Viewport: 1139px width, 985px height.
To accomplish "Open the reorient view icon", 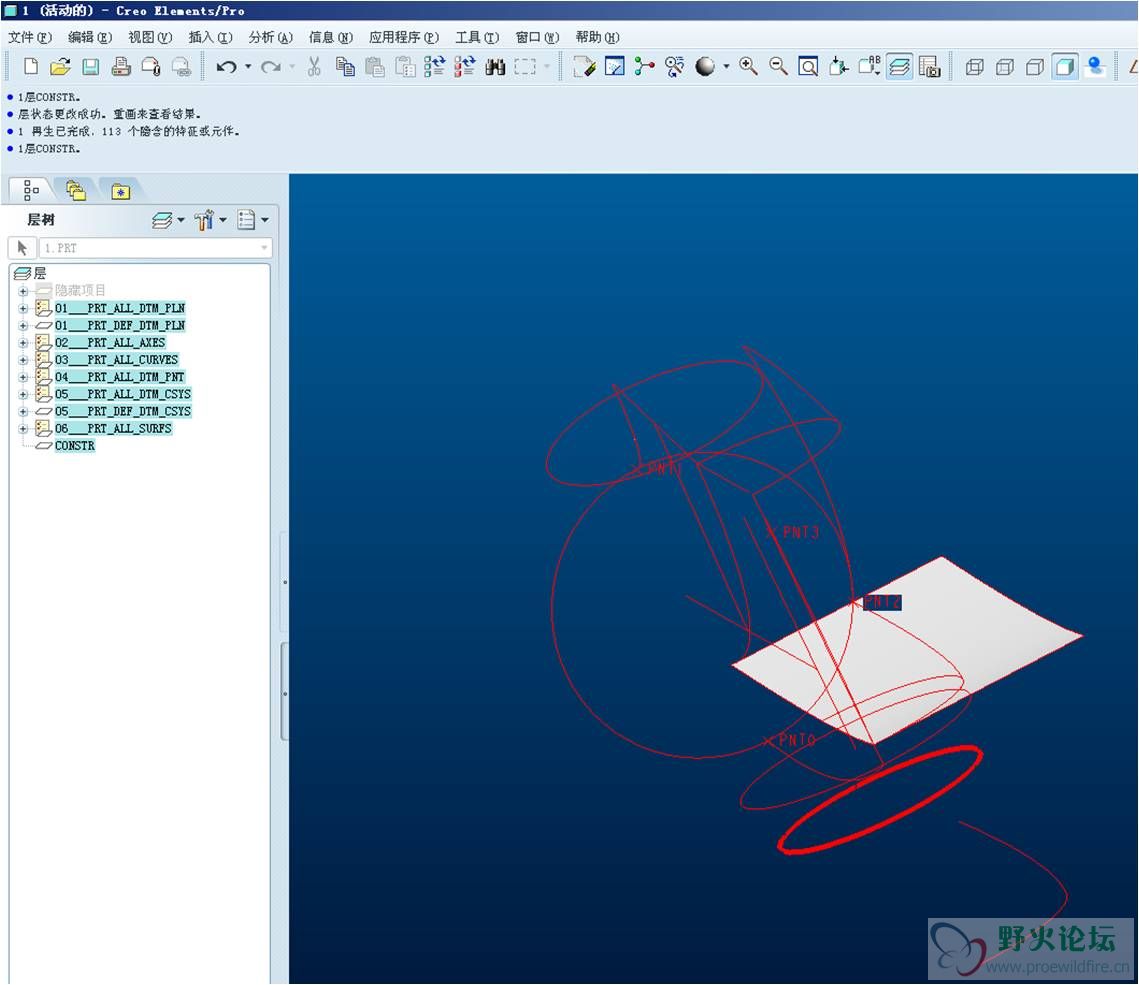I will [x=838, y=67].
